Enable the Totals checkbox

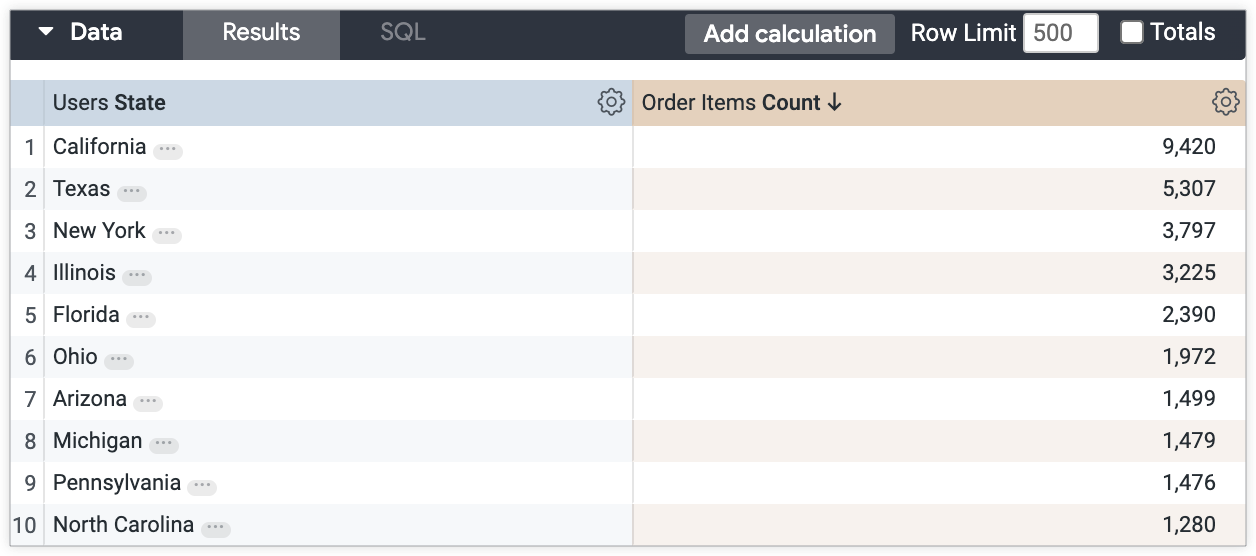(1131, 32)
